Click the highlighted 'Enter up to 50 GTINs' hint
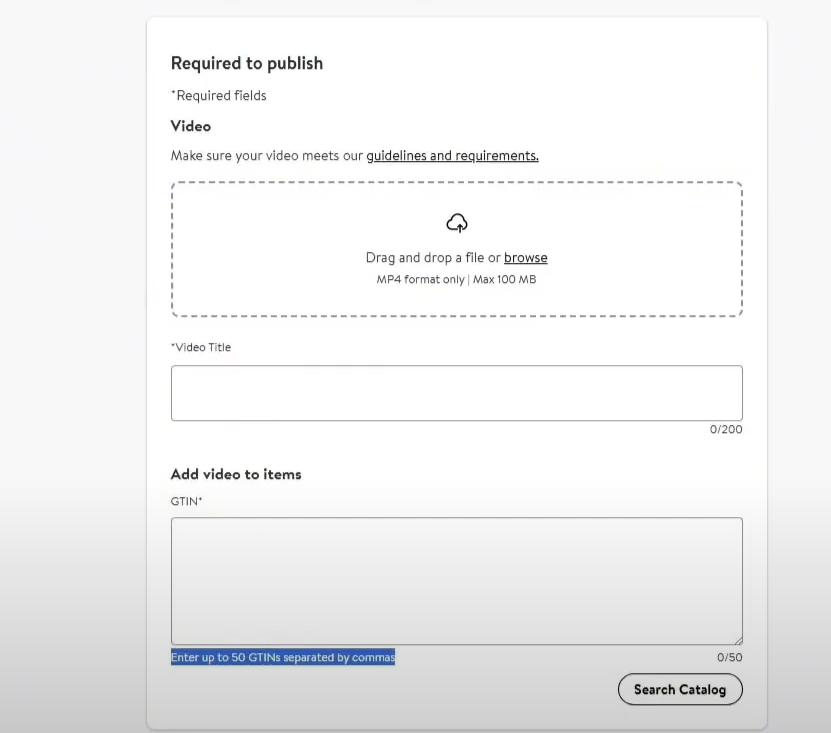Screen dimensions: 831x733 click(283, 657)
